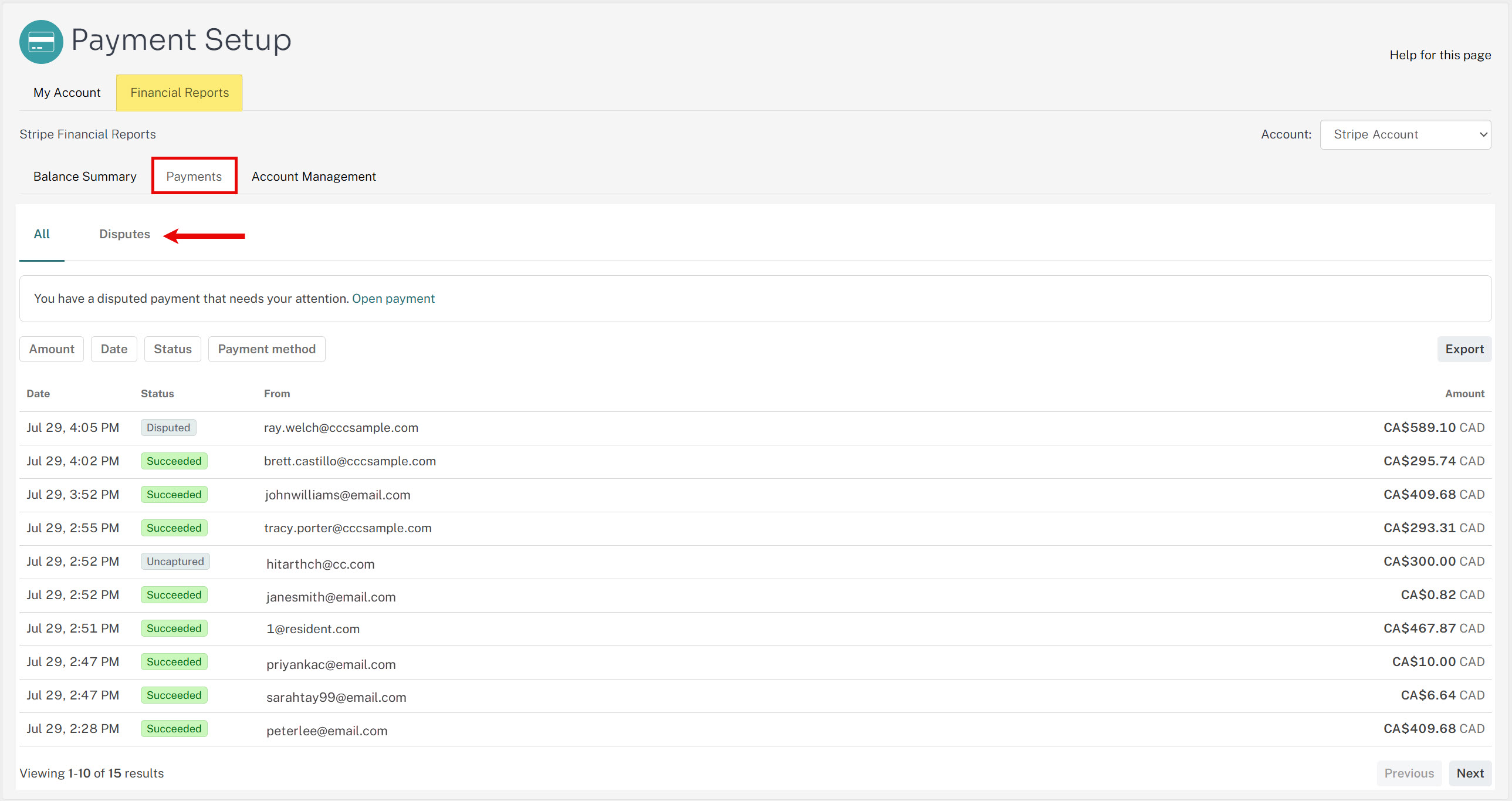Click the Export button
Screen dimensions: 1512x801
pyautogui.click(x=1464, y=349)
